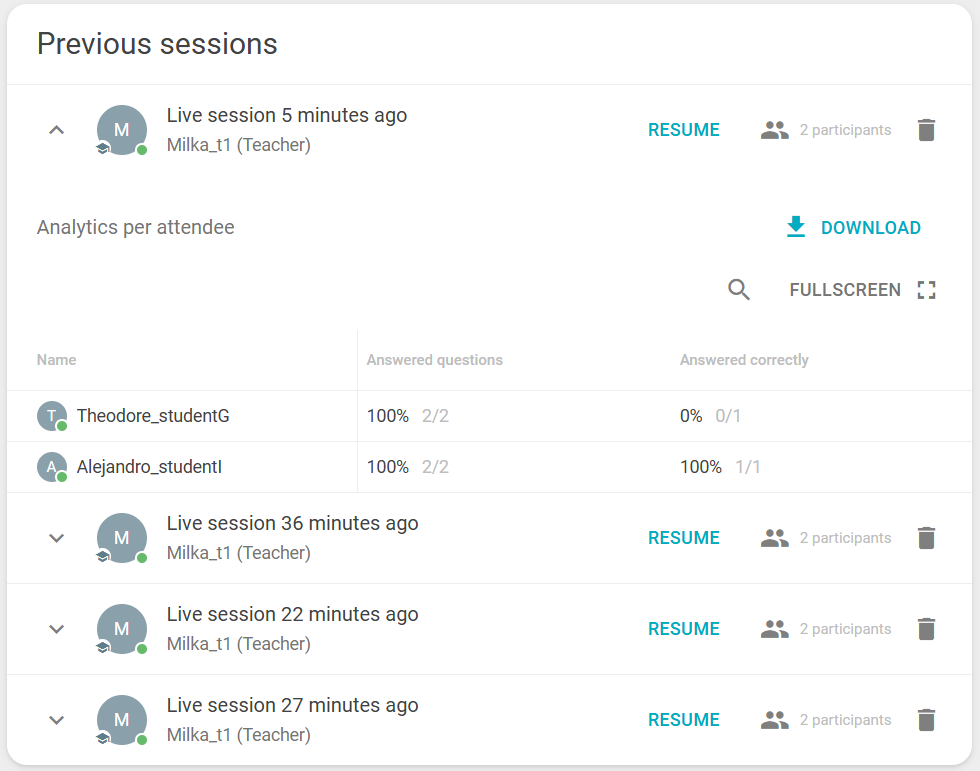
Task: Collapse the 5 minutes ago session
Action: click(57, 130)
